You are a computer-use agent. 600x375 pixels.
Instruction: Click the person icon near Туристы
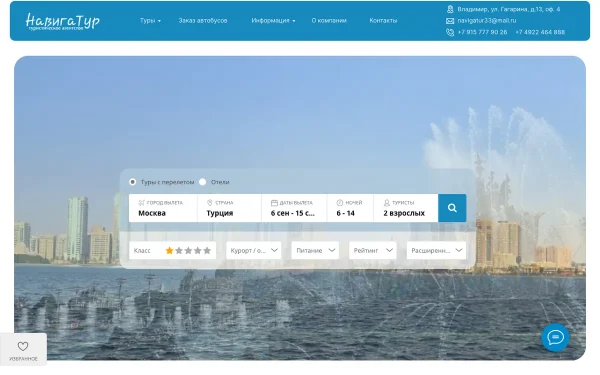(386, 203)
